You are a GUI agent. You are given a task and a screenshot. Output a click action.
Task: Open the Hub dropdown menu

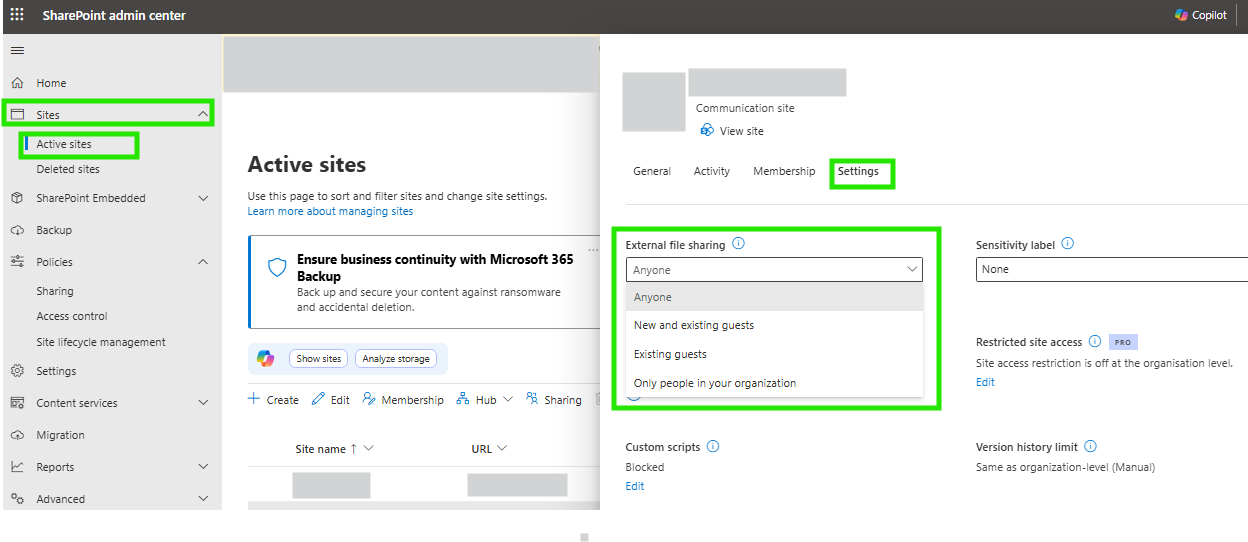pyautogui.click(x=485, y=399)
